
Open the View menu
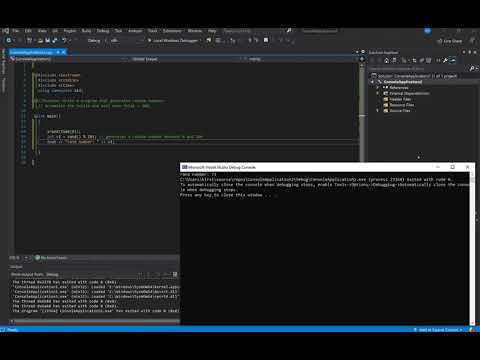[x=42, y=31]
